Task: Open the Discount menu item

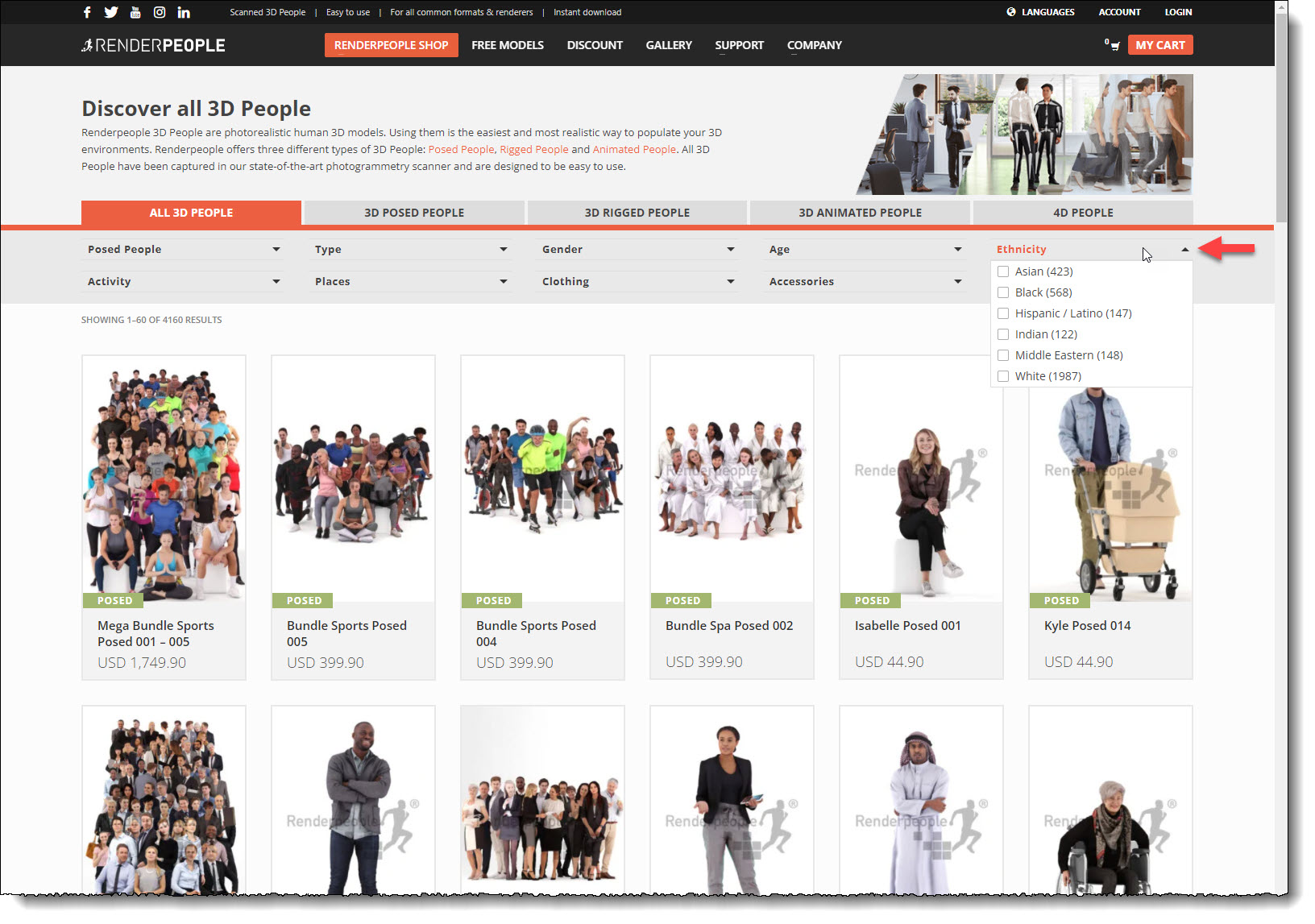Action: point(595,45)
